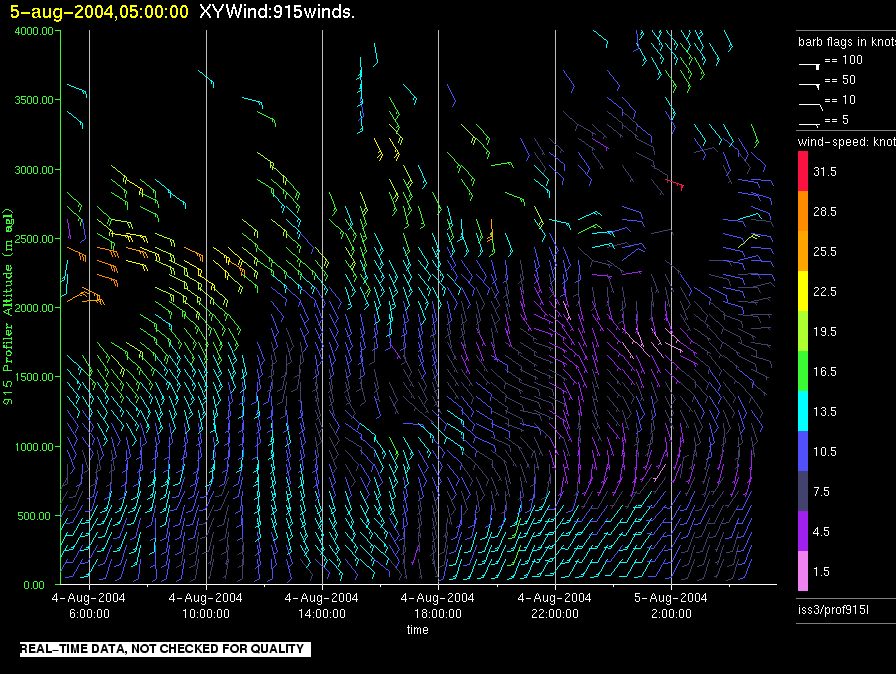Click the yellow-green 19.5 color swatch
The height and width of the screenshot is (674, 896).
[803, 331]
